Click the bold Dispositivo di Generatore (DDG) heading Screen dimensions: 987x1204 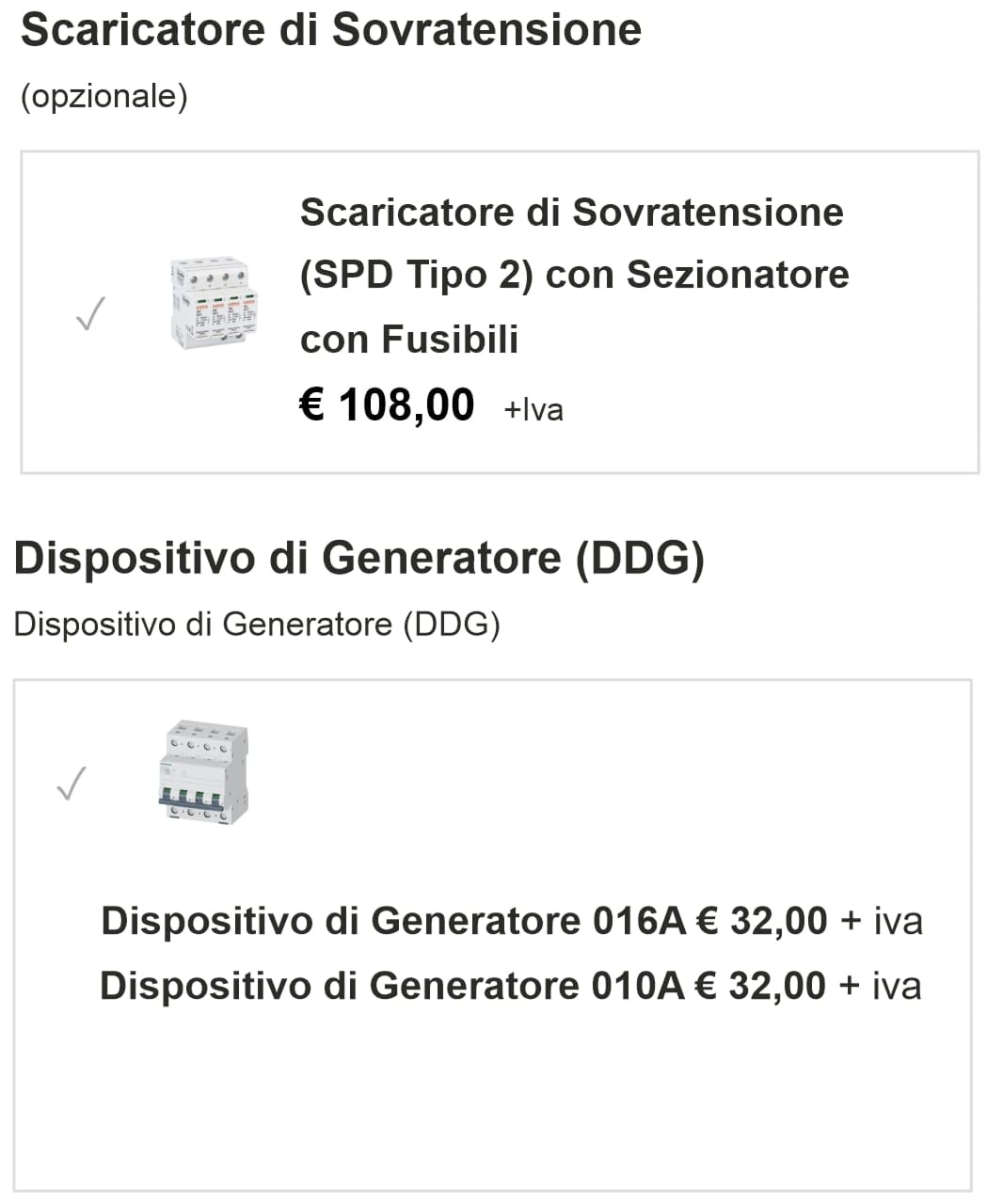(x=358, y=558)
